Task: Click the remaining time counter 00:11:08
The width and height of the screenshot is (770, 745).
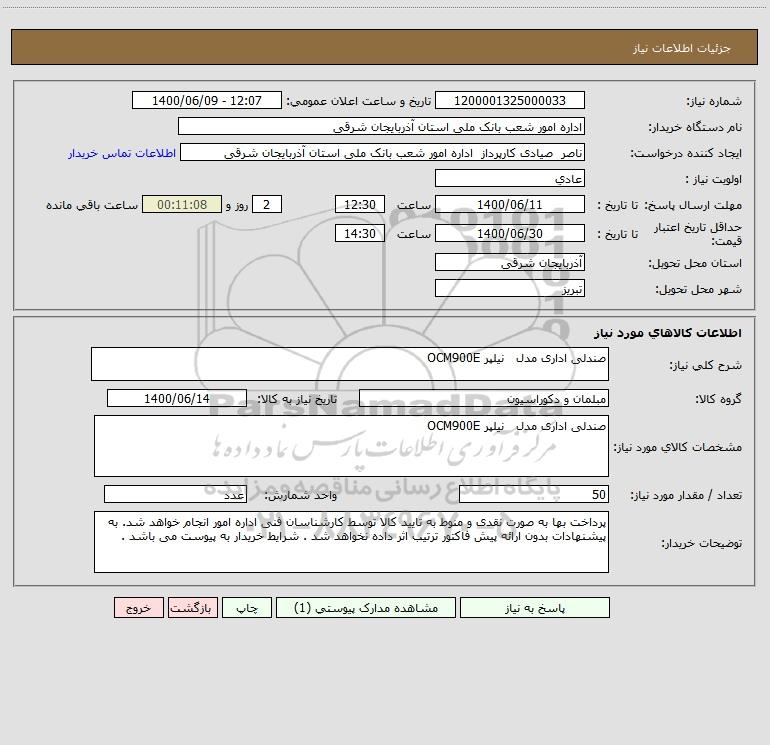Action: click(x=182, y=205)
